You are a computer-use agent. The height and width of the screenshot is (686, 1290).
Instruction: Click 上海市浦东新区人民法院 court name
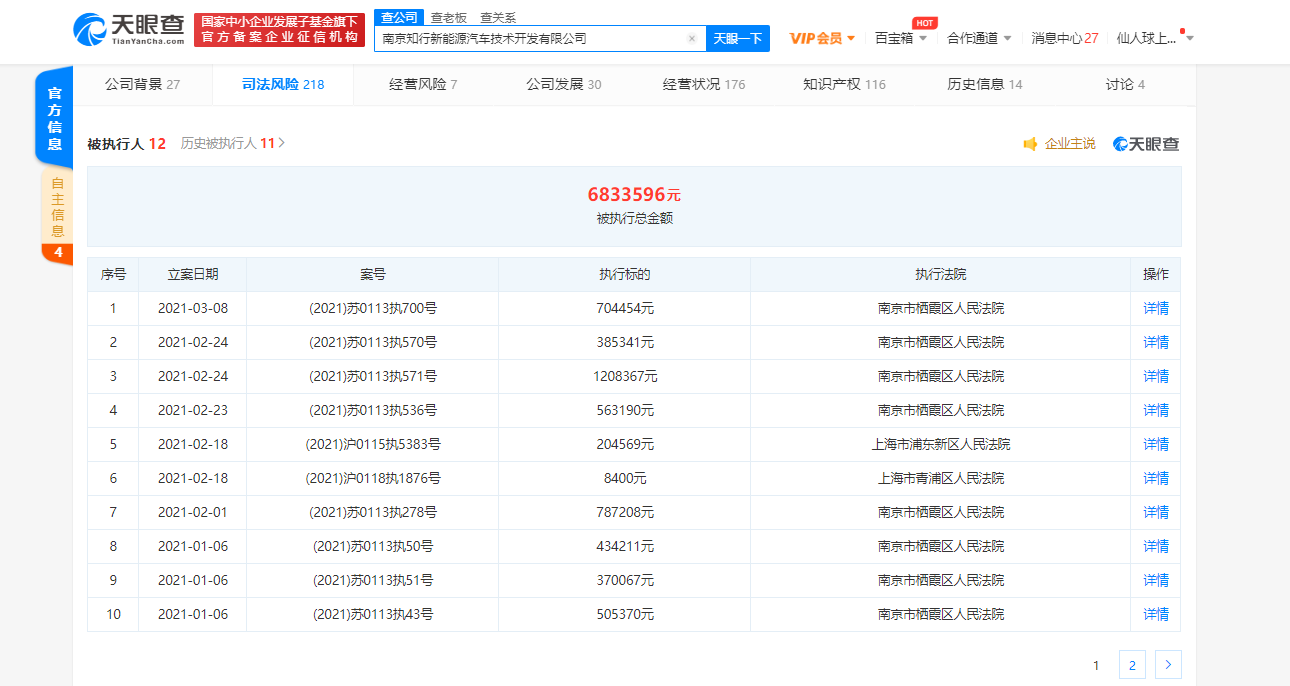(x=941, y=445)
